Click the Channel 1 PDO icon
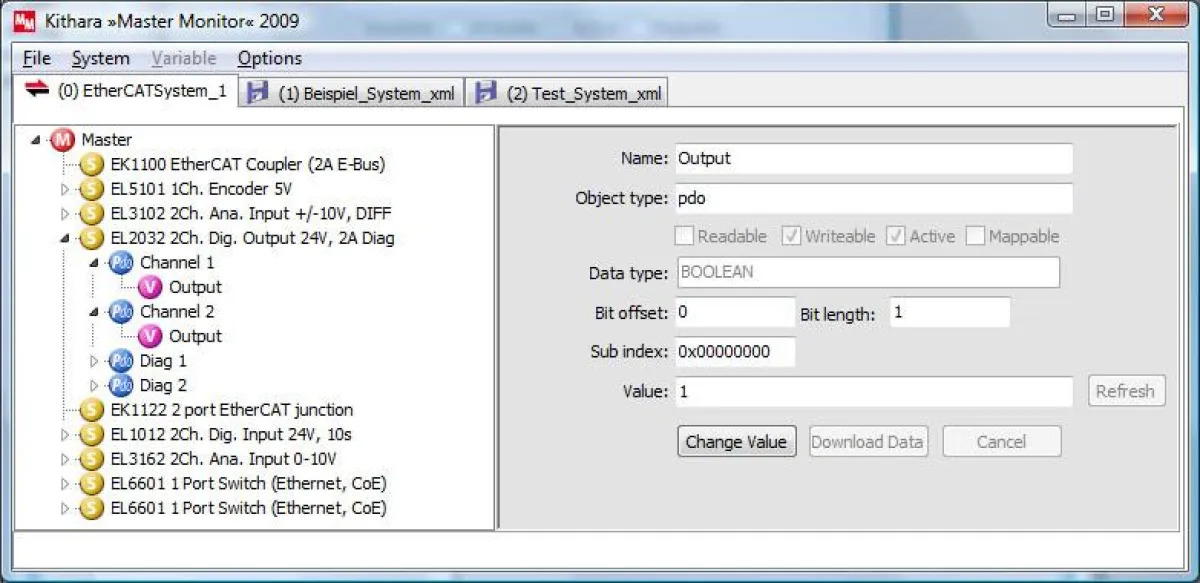Viewport: 1200px width, 583px height. (x=121, y=263)
